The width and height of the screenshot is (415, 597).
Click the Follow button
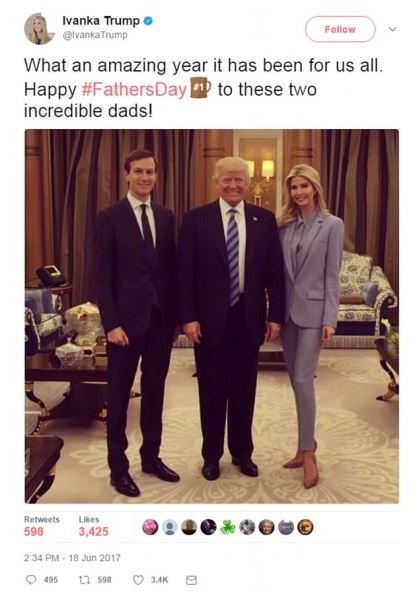click(340, 29)
